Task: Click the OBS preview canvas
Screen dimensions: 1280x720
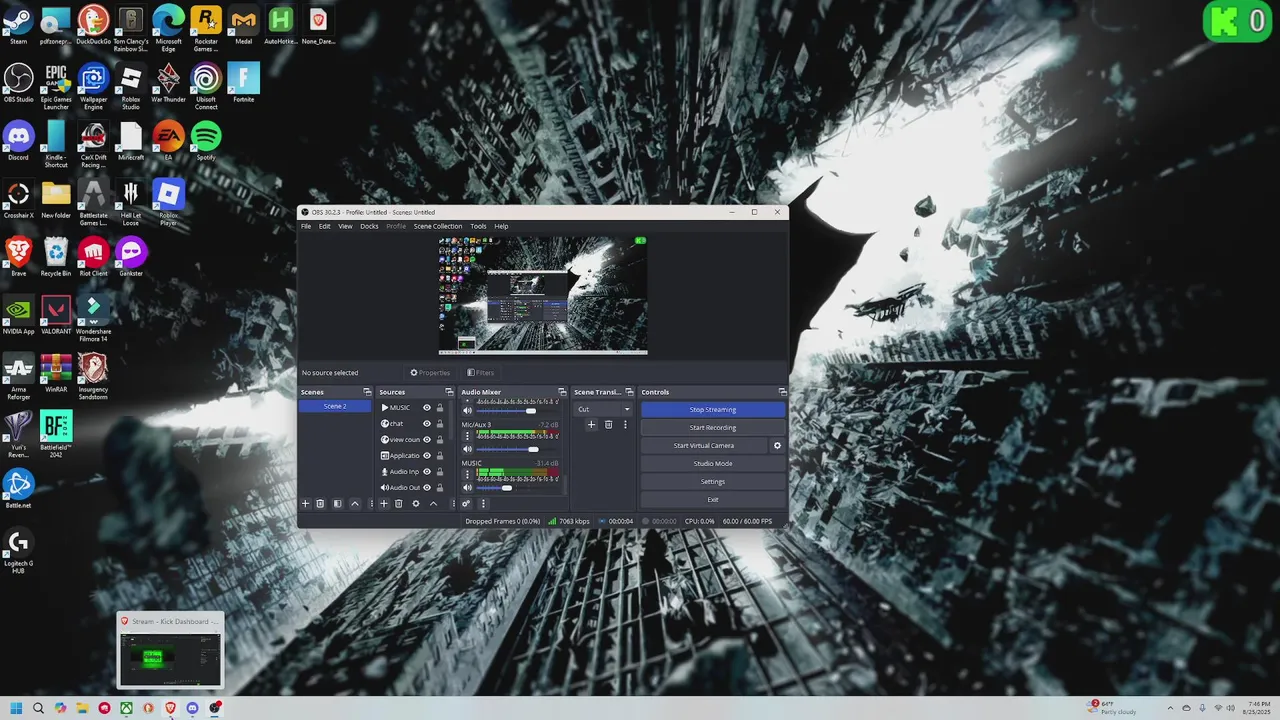Action: (543, 295)
